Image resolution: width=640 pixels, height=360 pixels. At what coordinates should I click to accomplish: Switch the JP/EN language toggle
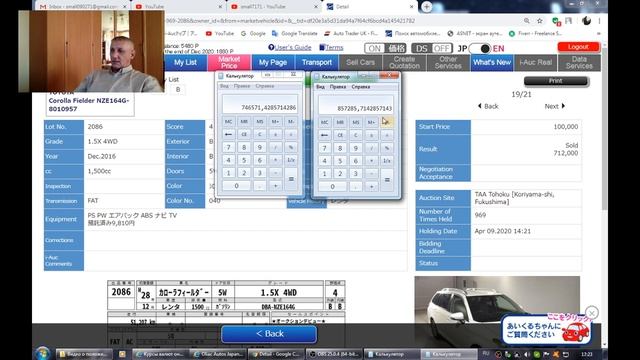click(x=480, y=49)
